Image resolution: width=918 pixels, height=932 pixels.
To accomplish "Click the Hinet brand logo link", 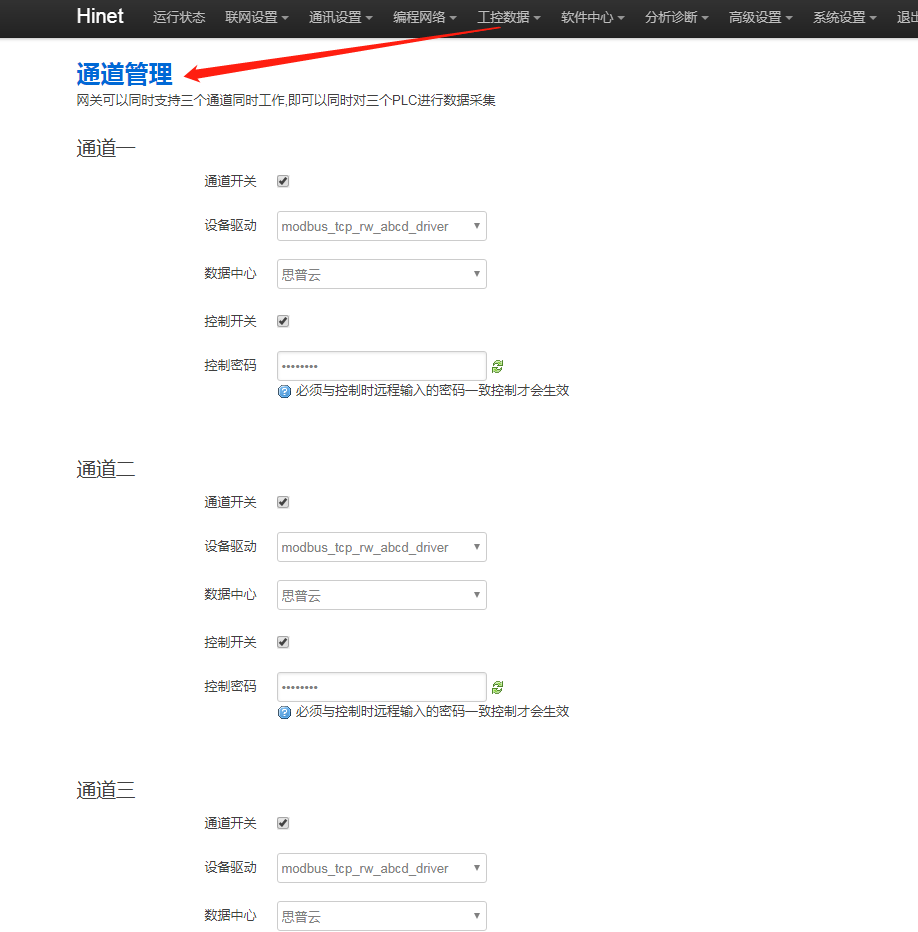I will tap(100, 17).
